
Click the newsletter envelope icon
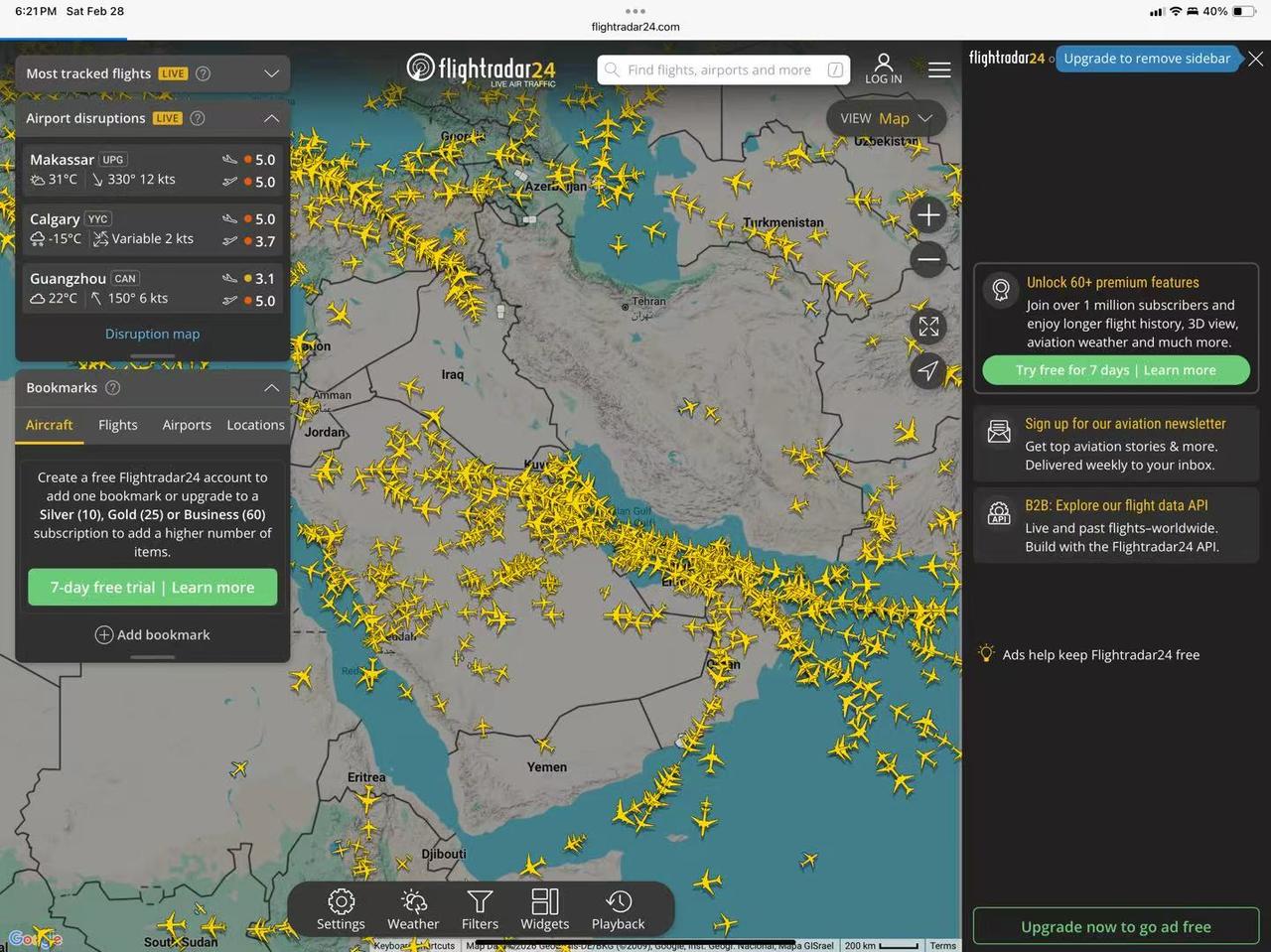coord(999,431)
